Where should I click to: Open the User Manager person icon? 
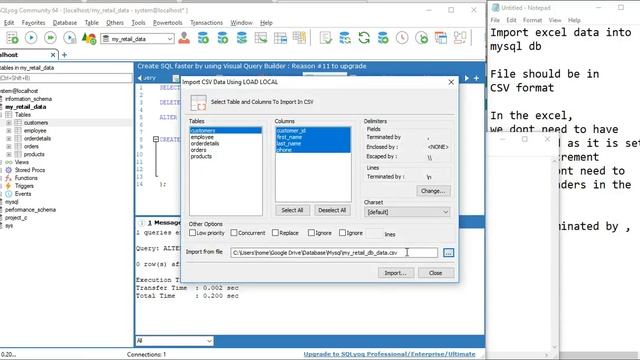click(x=184, y=38)
